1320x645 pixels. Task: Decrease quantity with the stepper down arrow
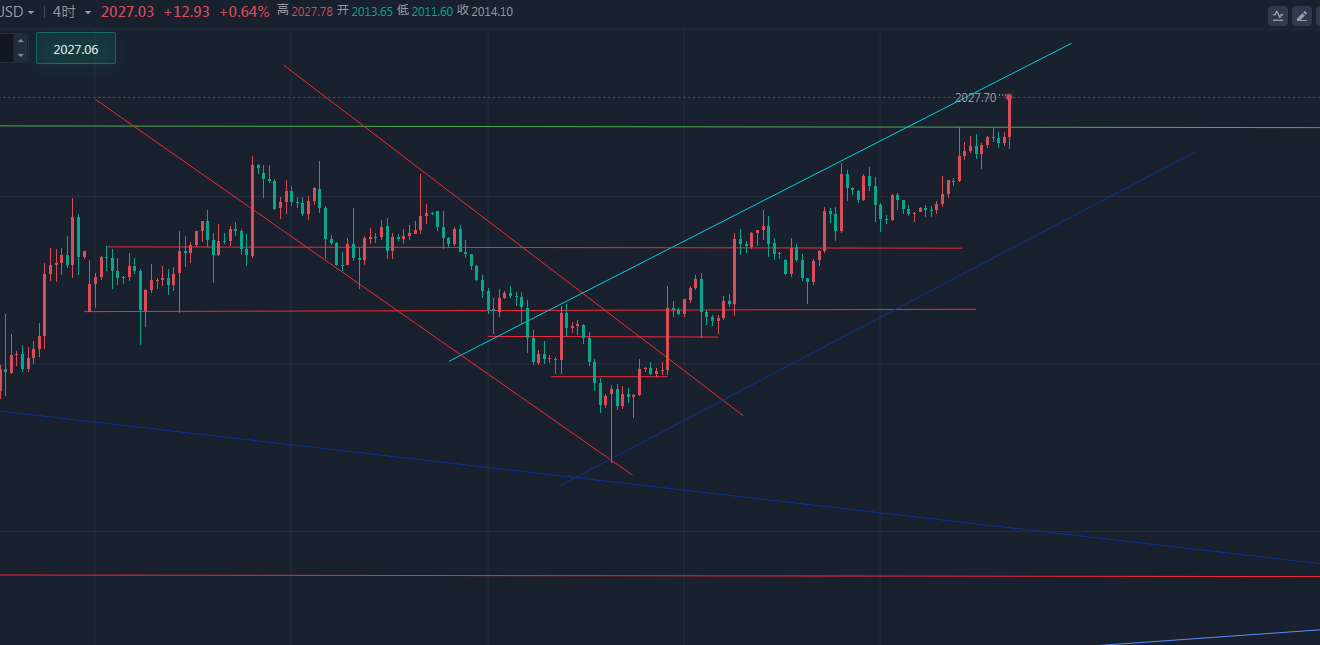(20, 55)
